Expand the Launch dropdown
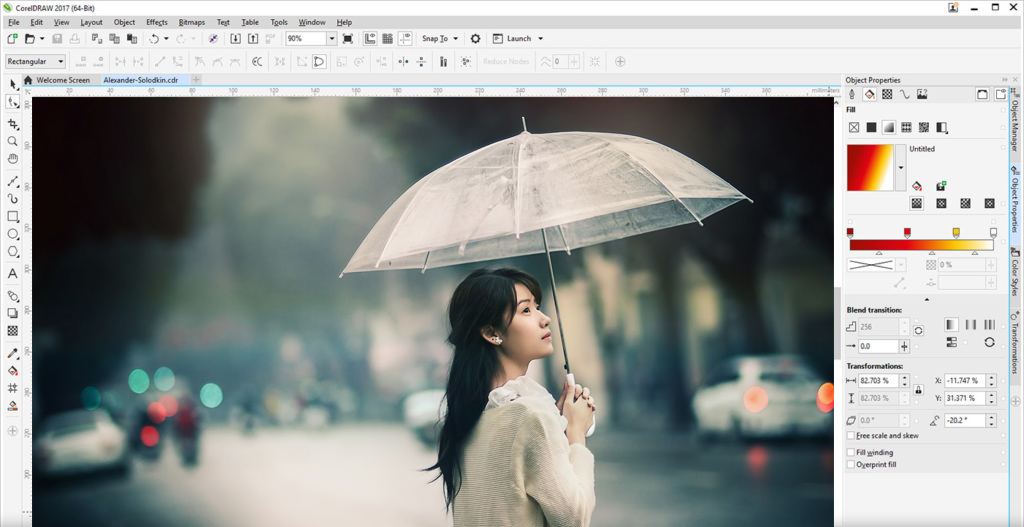1024x527 pixels. point(540,39)
